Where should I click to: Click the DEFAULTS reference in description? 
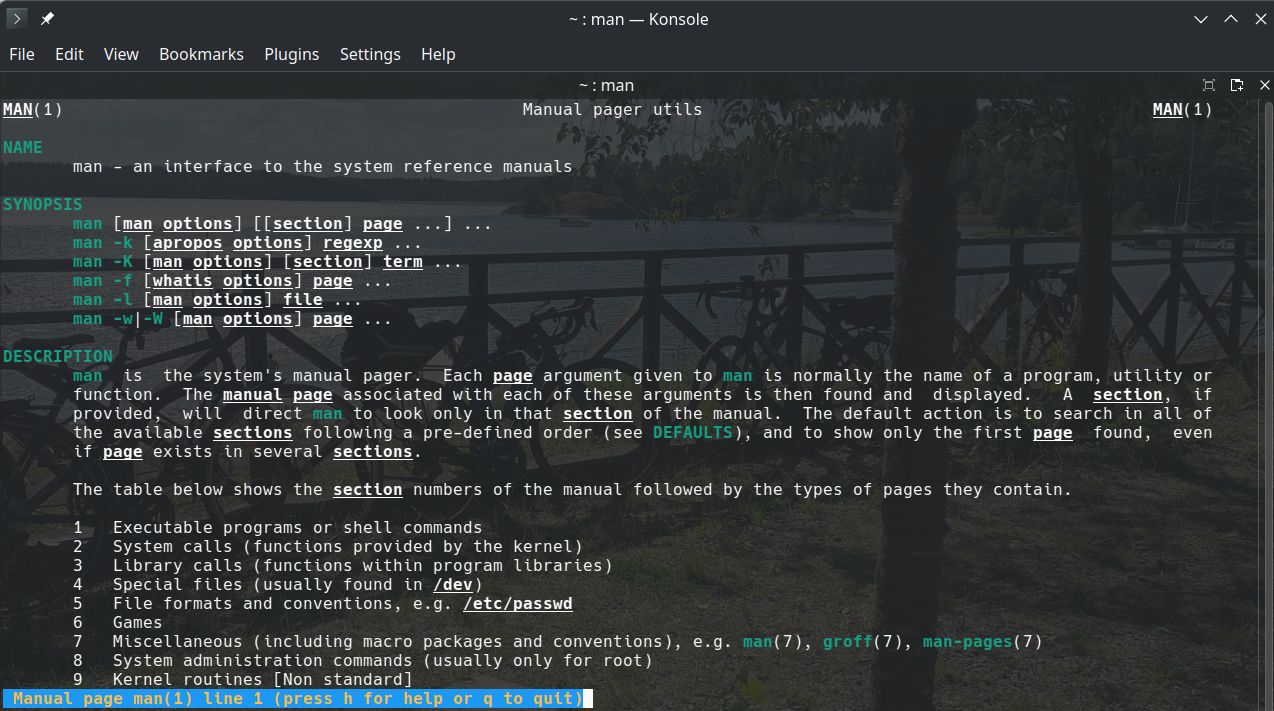(x=693, y=433)
